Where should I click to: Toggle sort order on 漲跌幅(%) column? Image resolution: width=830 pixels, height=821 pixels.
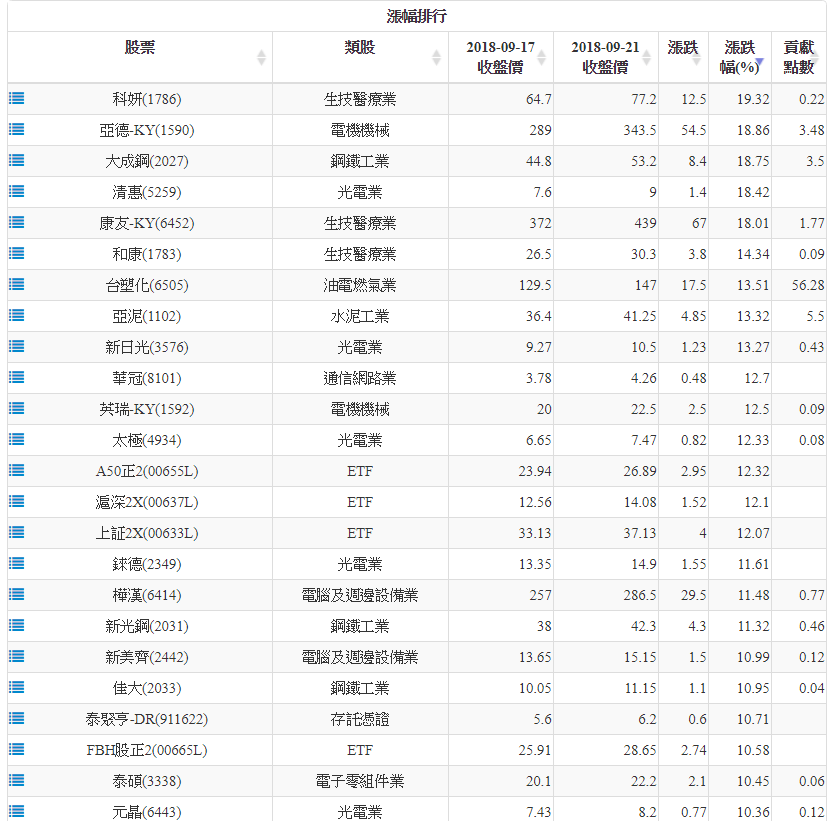tap(740, 57)
